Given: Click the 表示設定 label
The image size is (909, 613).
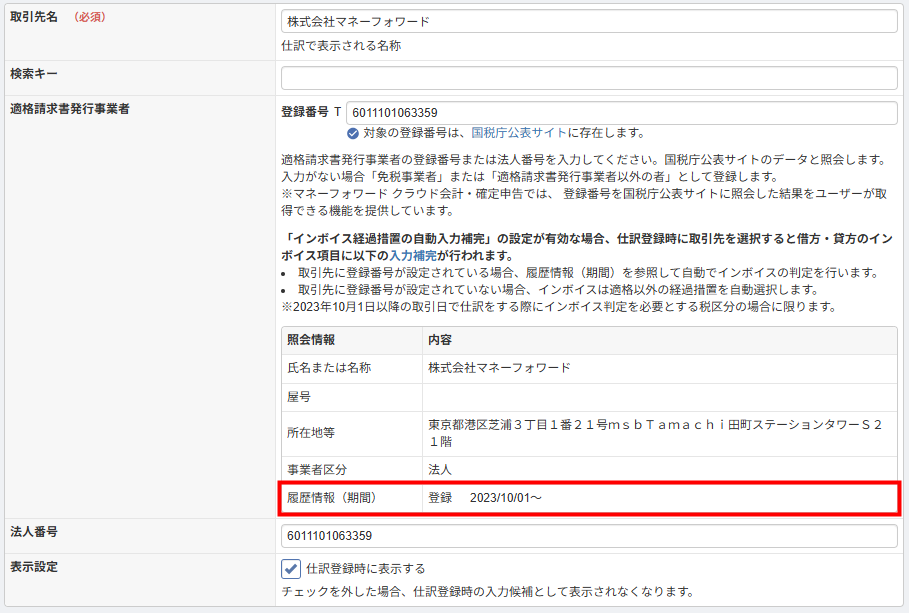Looking at the screenshot, I should coord(34,567).
